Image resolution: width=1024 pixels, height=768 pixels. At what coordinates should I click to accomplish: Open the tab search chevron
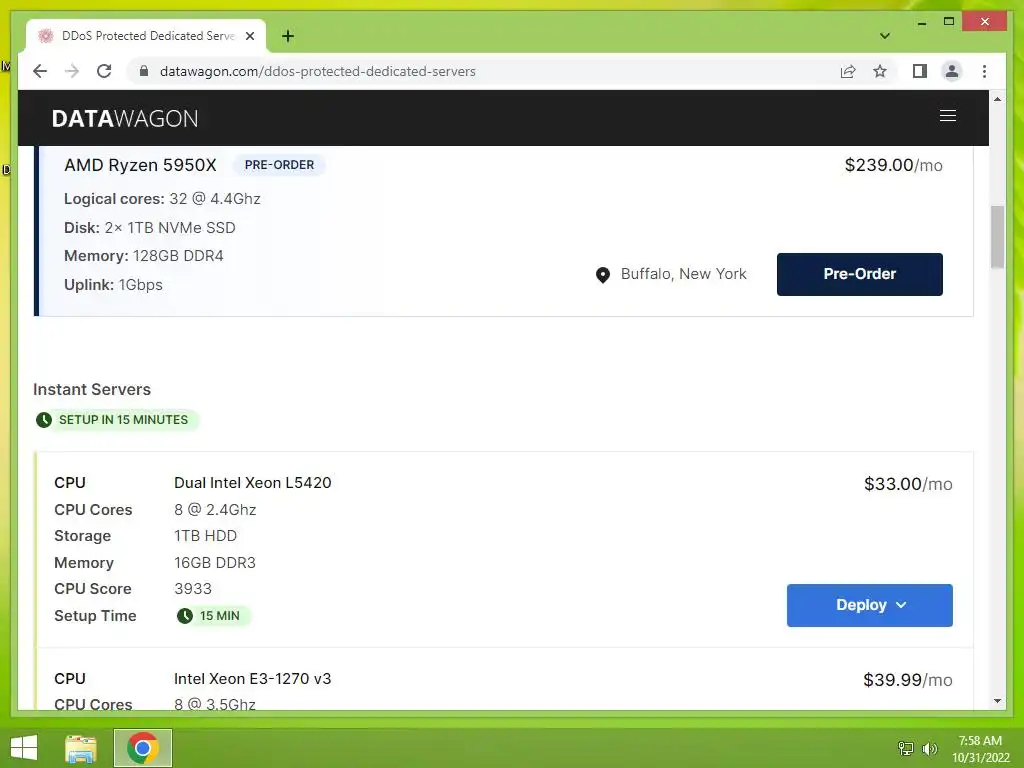(x=884, y=36)
